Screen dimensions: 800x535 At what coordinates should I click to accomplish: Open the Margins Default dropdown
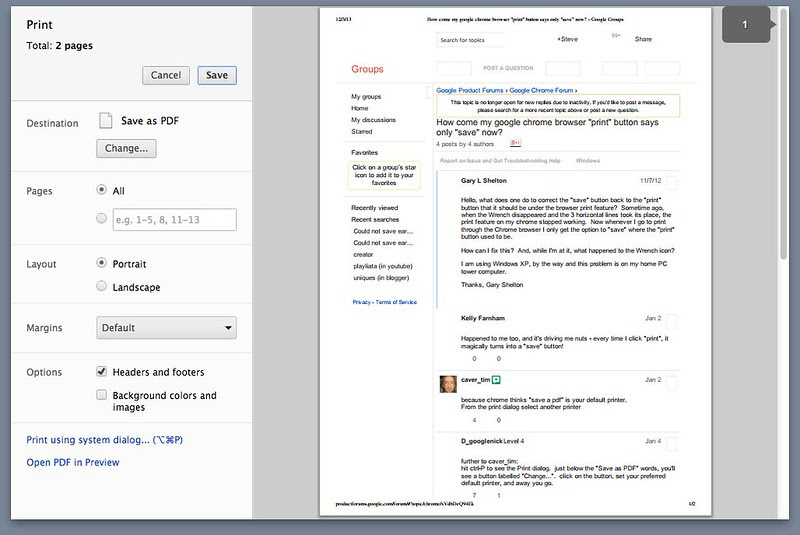click(166, 328)
